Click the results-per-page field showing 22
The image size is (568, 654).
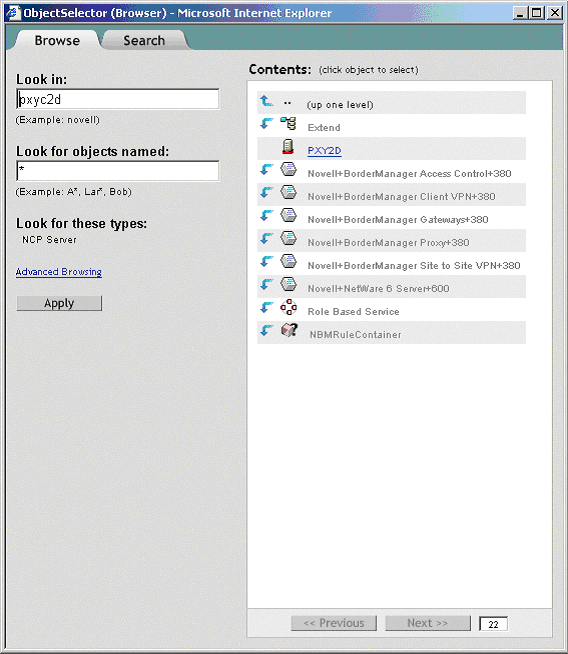pos(493,624)
